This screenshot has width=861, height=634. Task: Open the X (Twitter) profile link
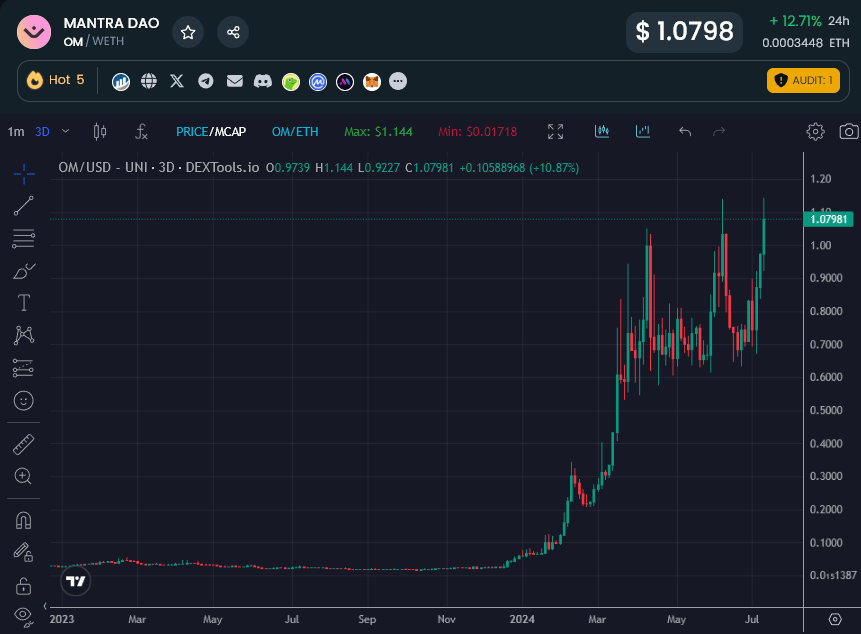coord(177,81)
